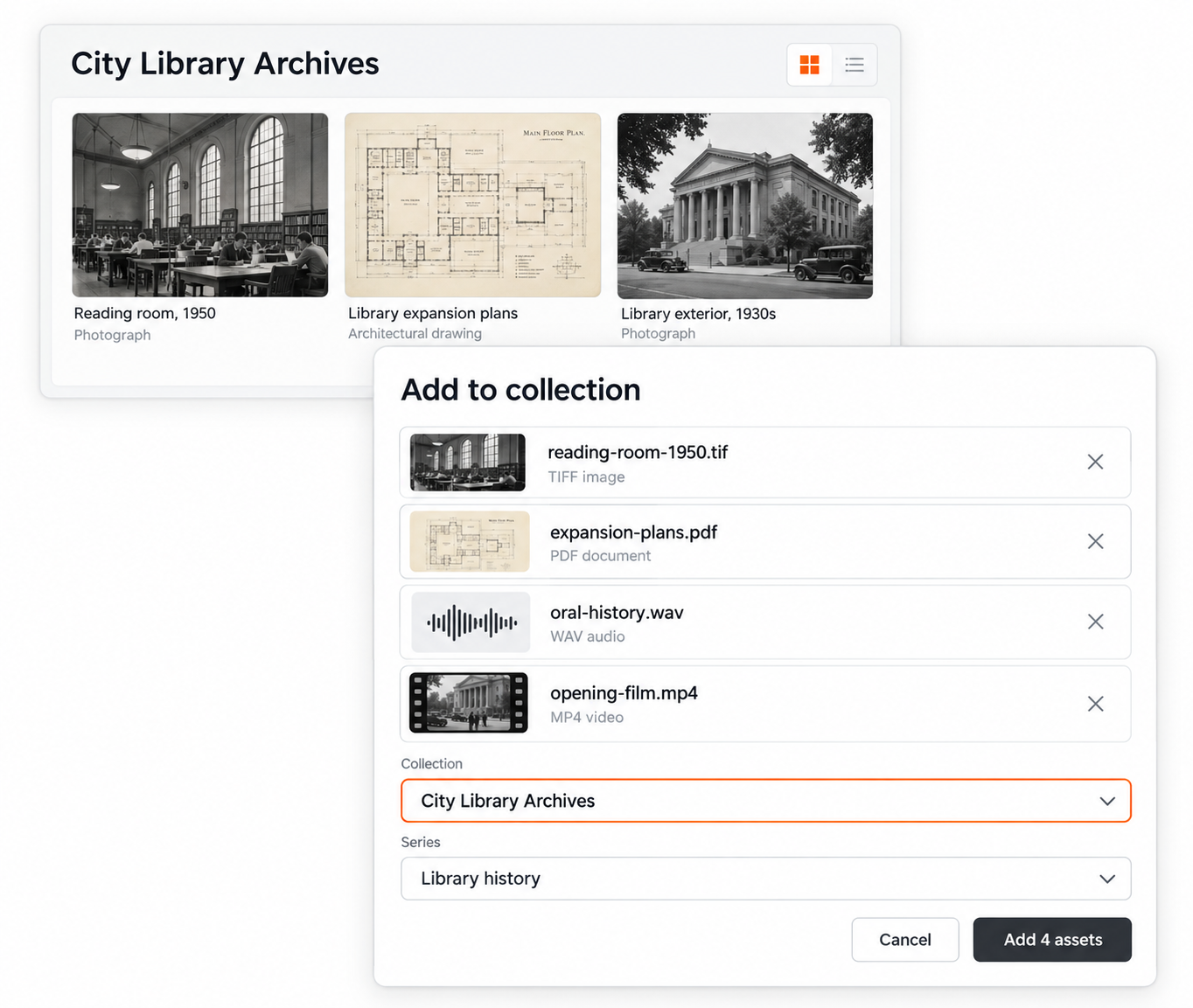Click the Library expansion plans caption
This screenshot has width=1193, height=1008.
tap(433, 313)
